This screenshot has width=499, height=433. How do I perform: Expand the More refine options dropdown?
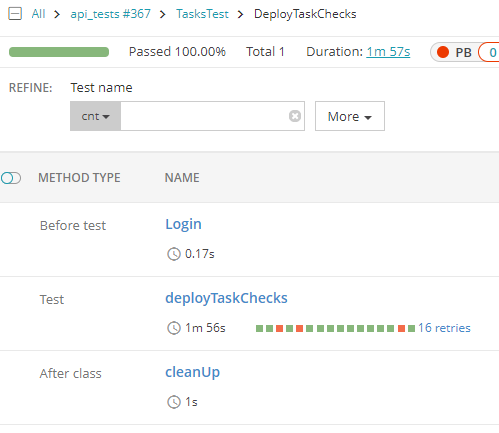click(350, 116)
